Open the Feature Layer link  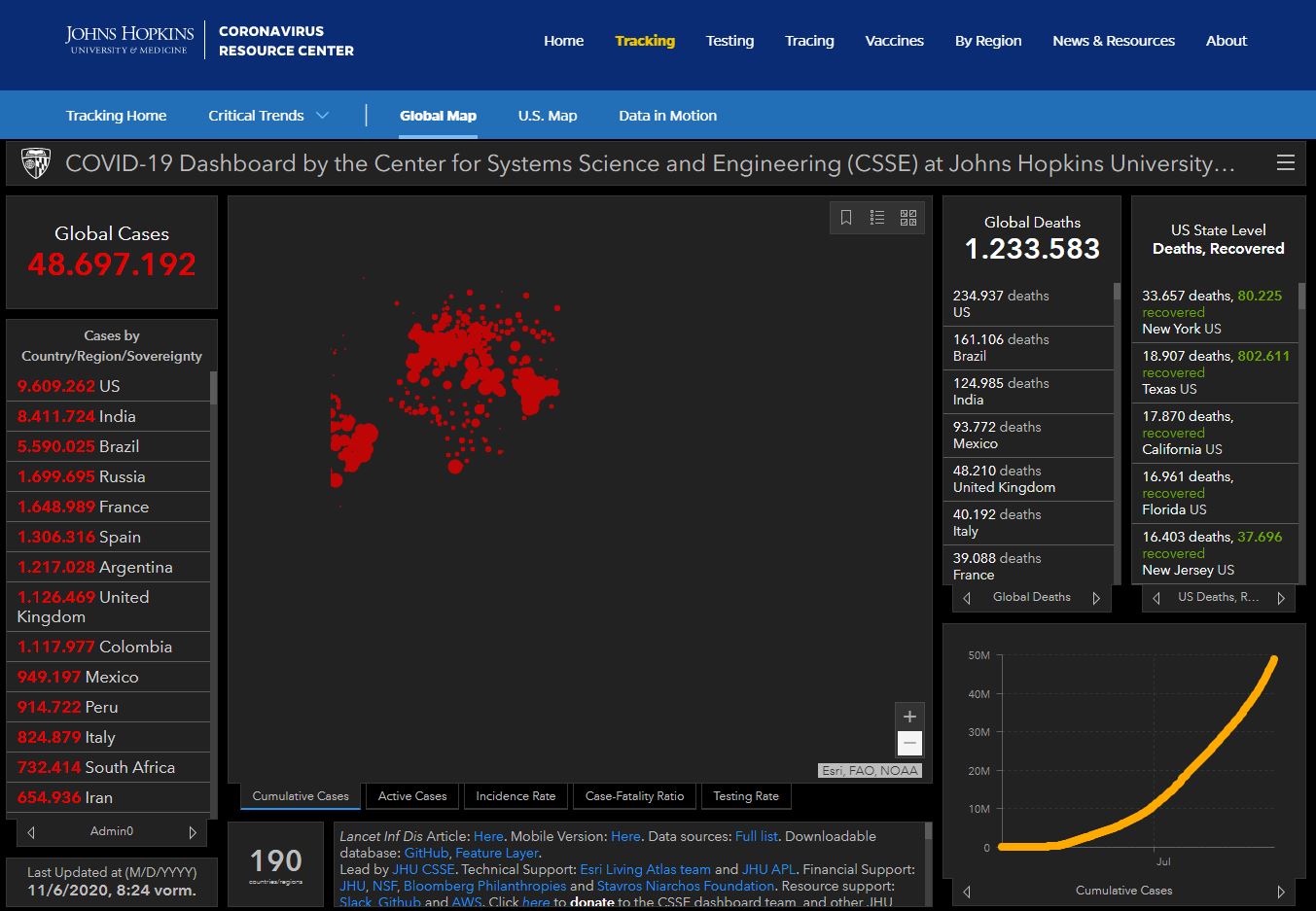[x=496, y=853]
